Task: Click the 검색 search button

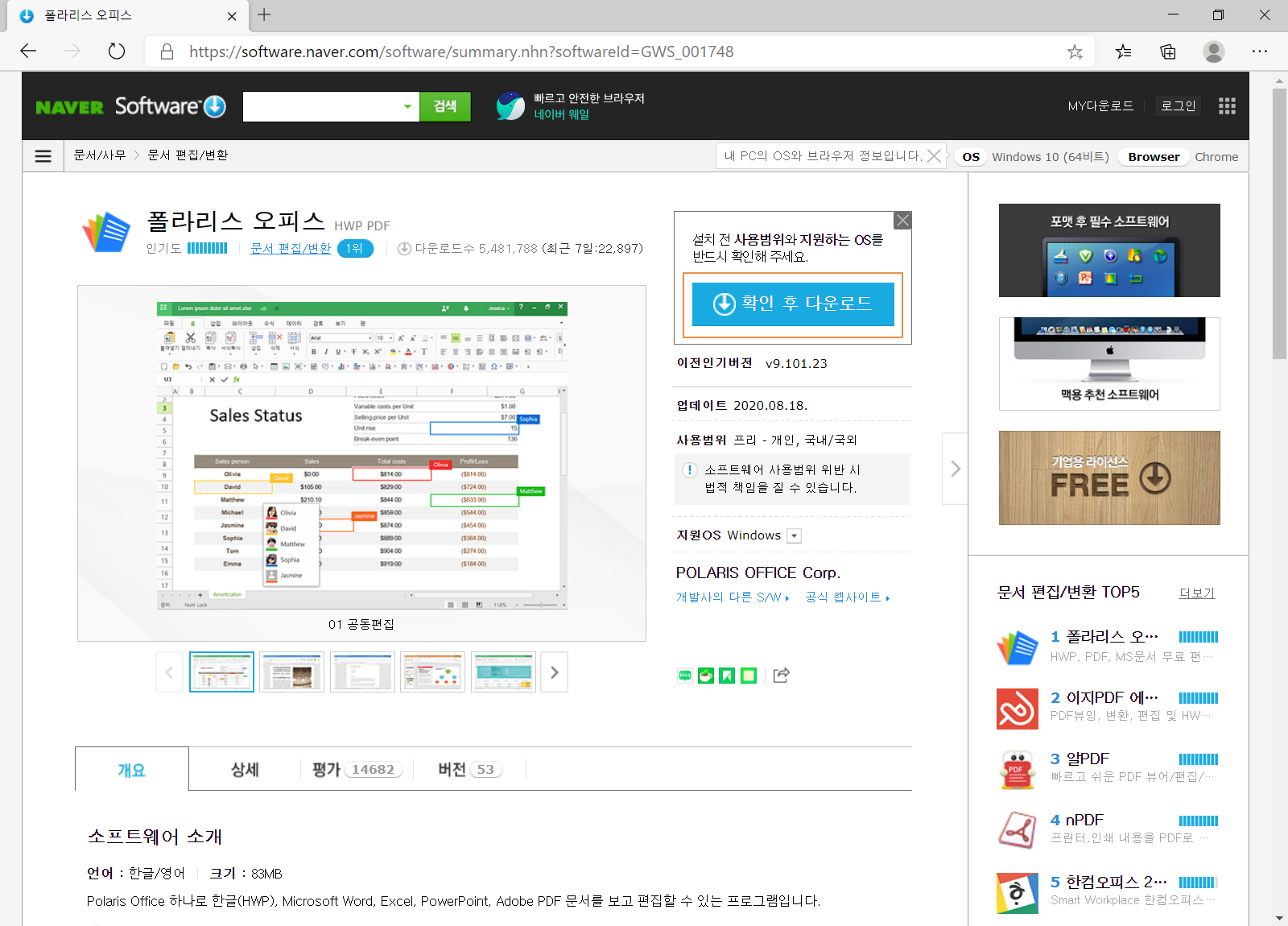Action: (x=445, y=106)
